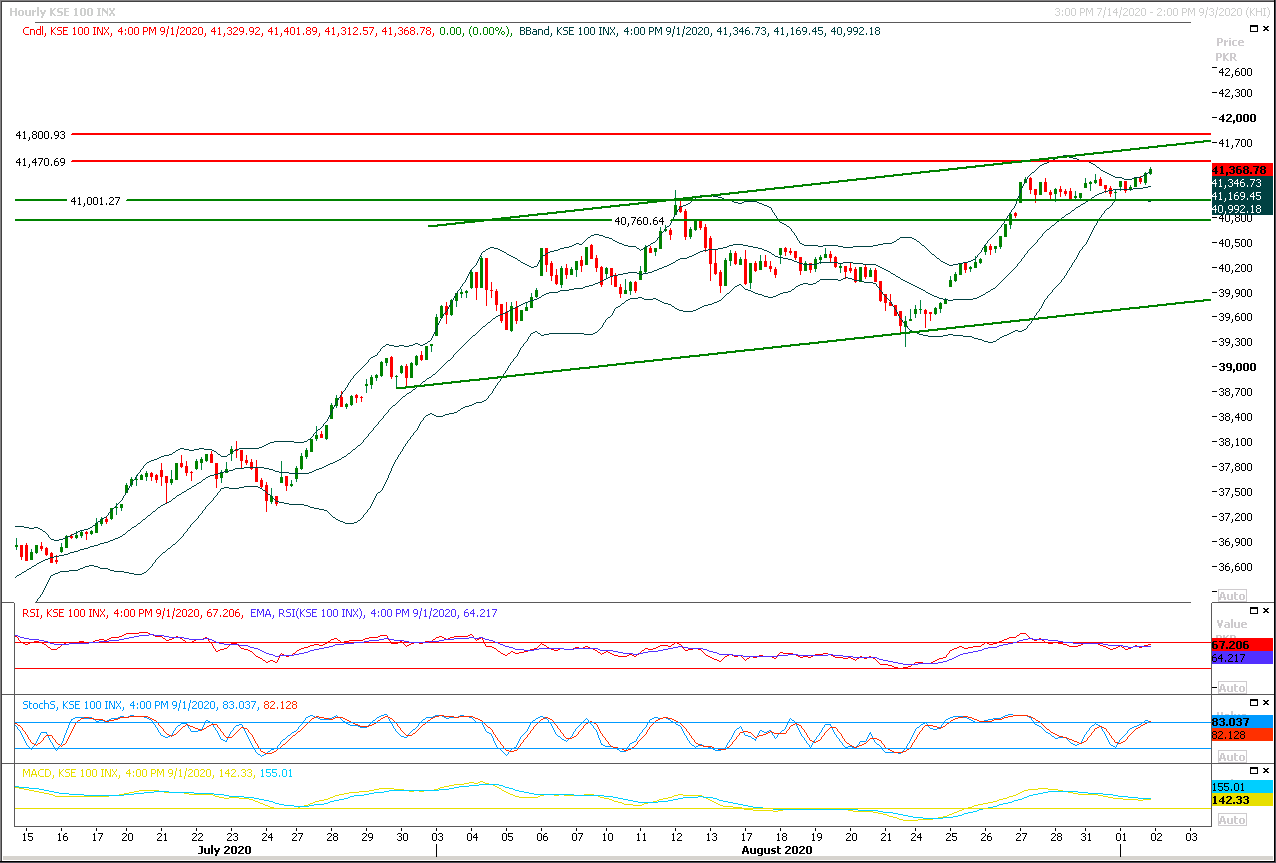Click Auto scale in the RSI pane

pyautogui.click(x=1232, y=688)
